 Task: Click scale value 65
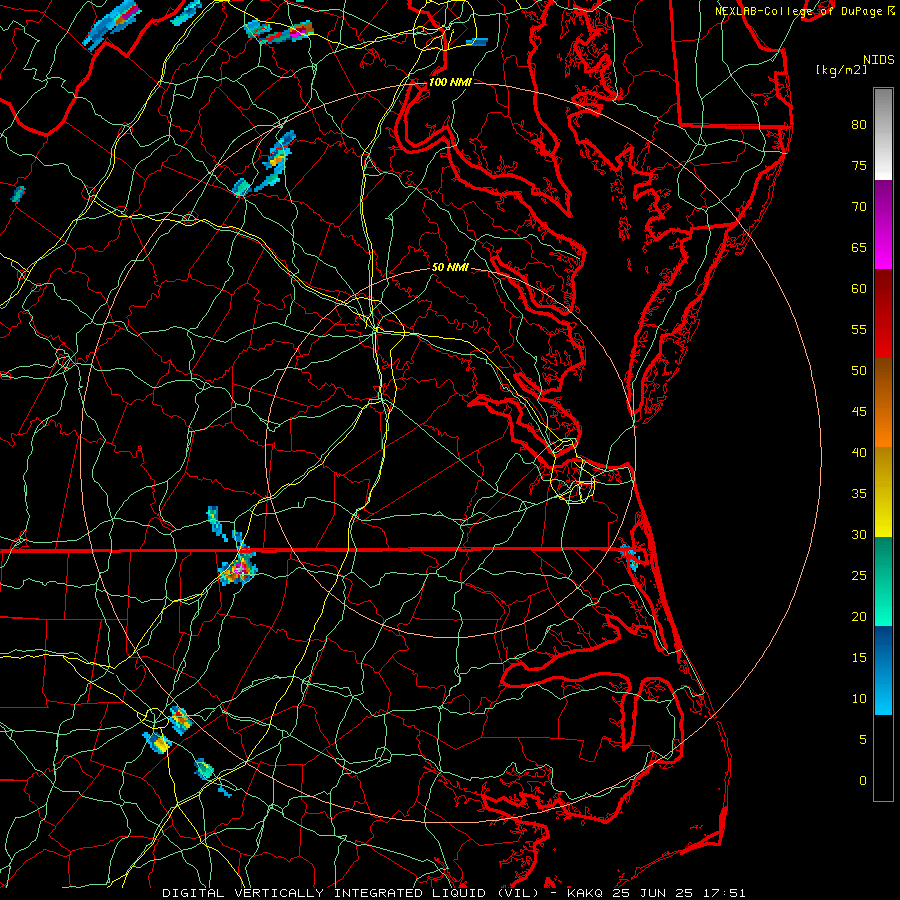click(x=859, y=247)
